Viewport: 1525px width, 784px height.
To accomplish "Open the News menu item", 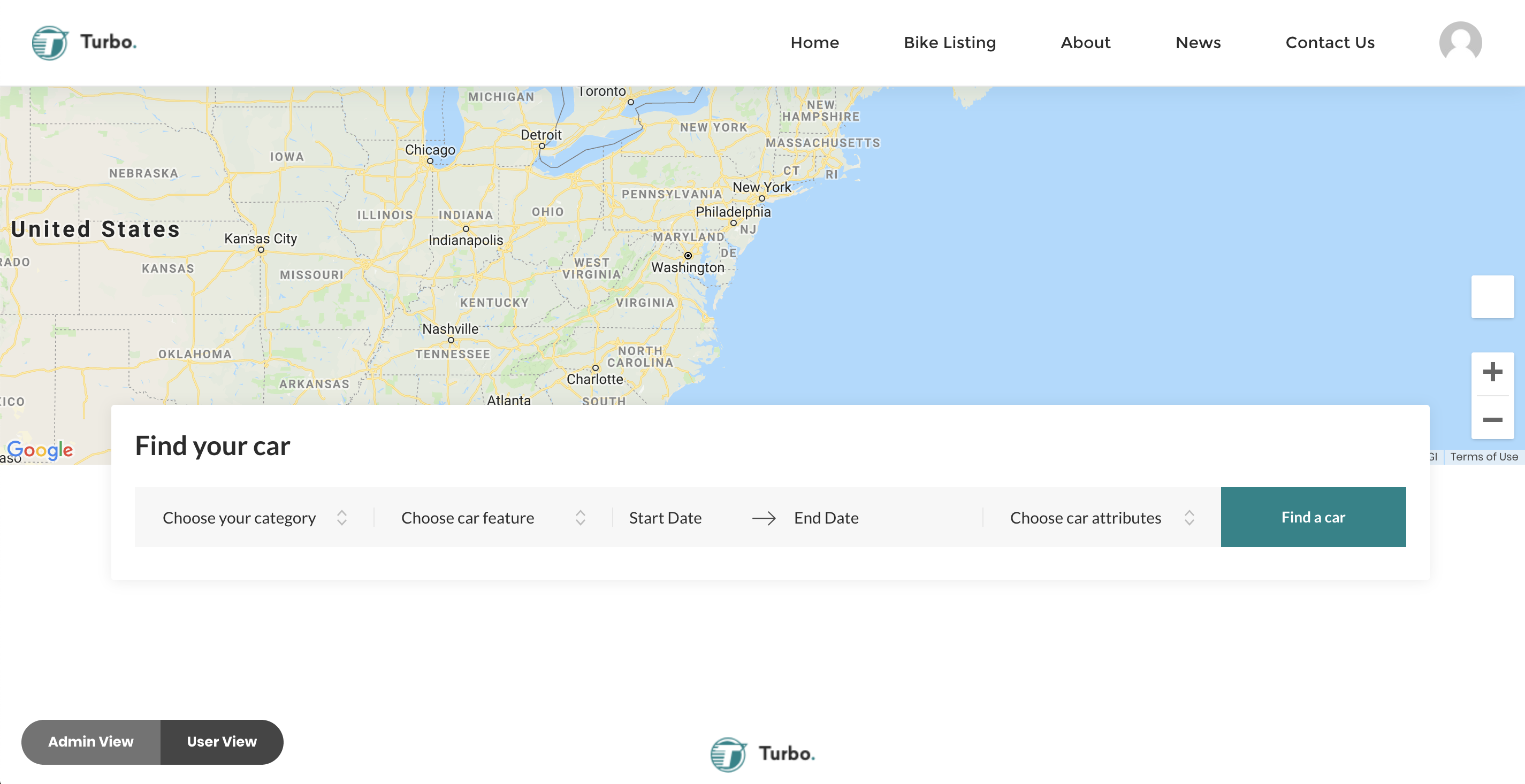I will coord(1198,43).
